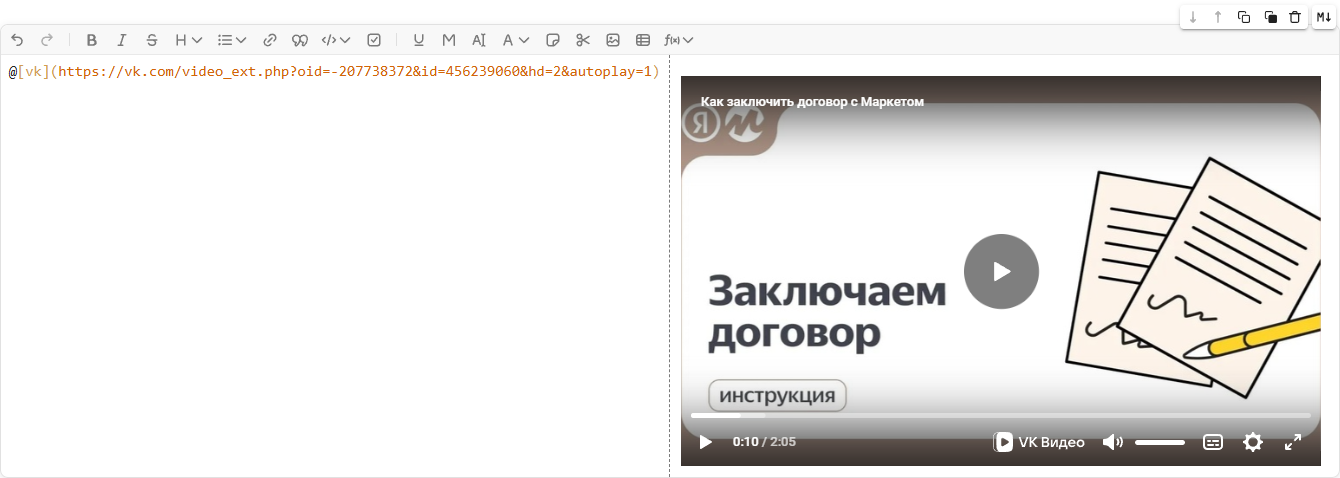The height and width of the screenshot is (478, 1340).
Task: Redo the last undone edit
Action: click(47, 40)
